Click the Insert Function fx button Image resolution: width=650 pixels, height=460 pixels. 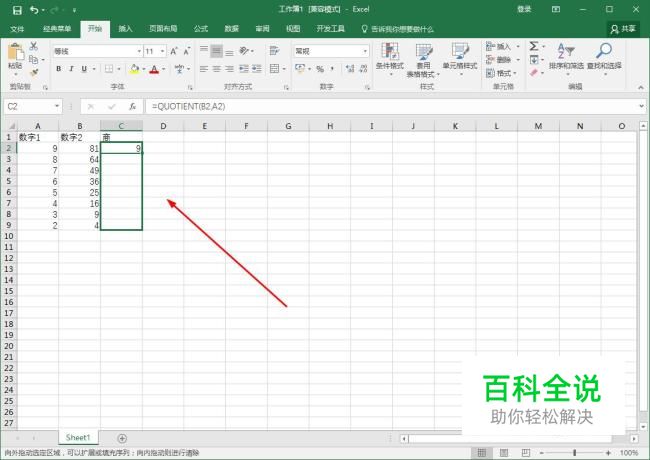coord(133,107)
